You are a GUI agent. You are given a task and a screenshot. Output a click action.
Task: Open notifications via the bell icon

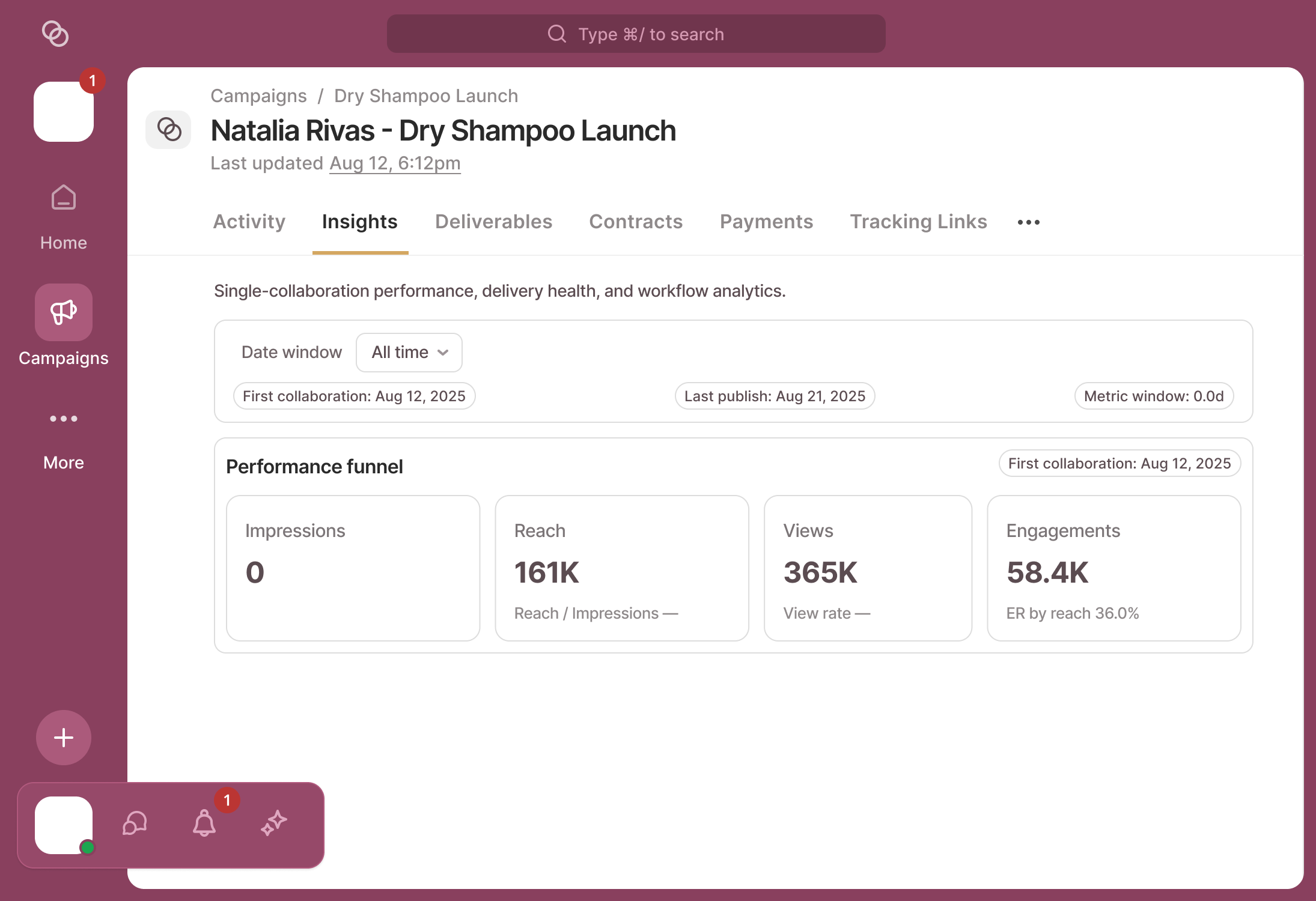pyautogui.click(x=204, y=825)
